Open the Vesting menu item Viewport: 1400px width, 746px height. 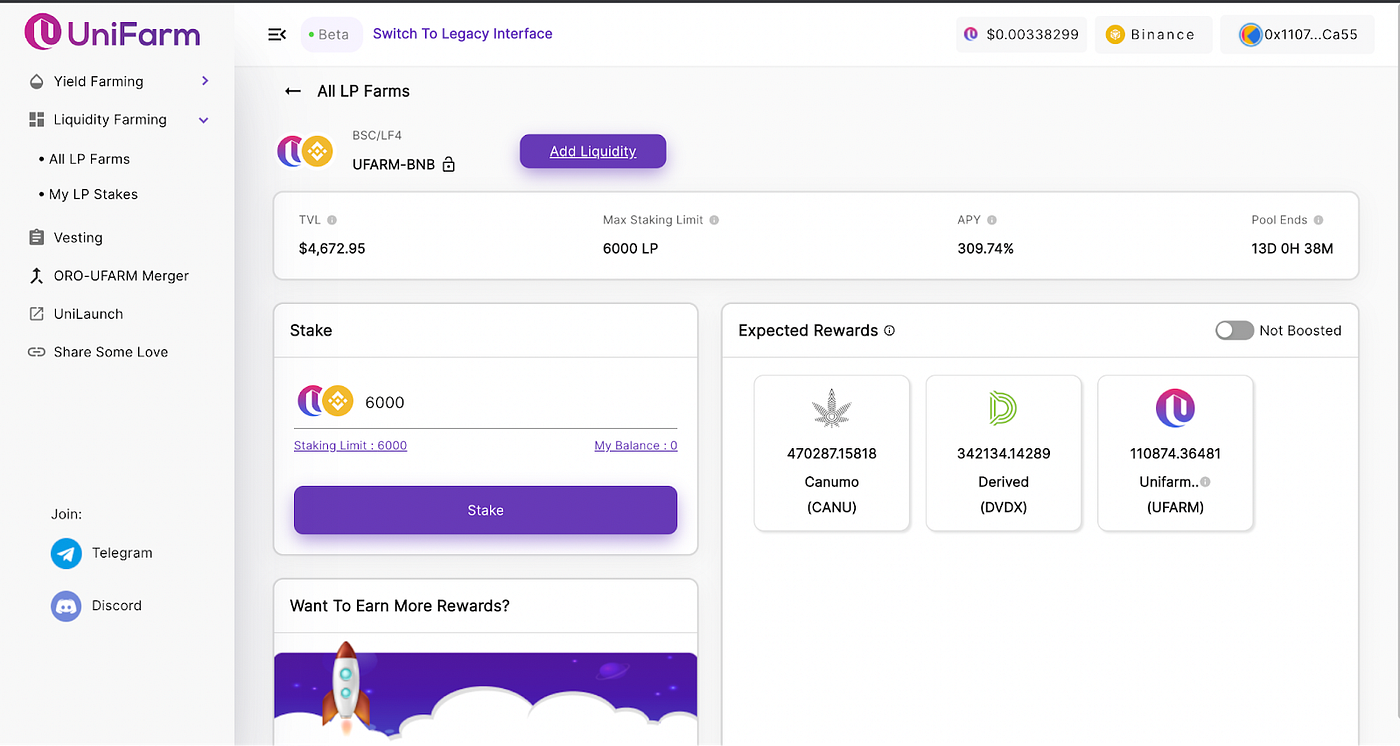tap(78, 238)
